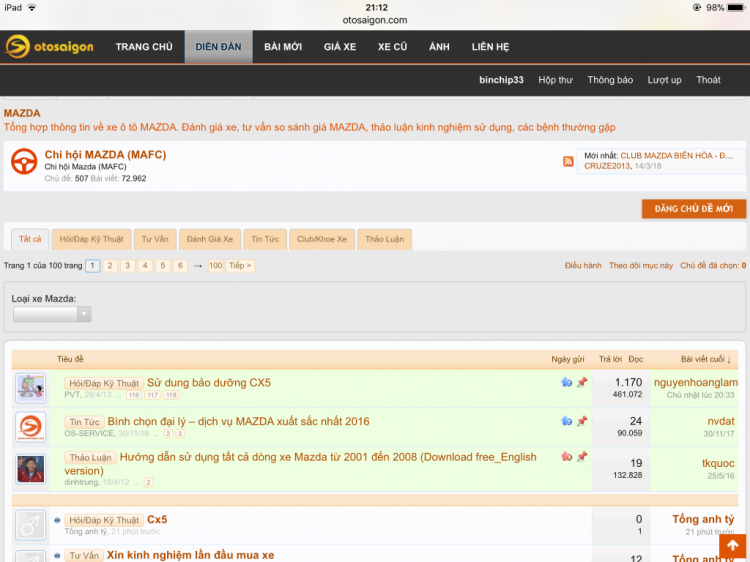
Task: Click the Lượt up link
Action: pyautogui.click(x=664, y=80)
